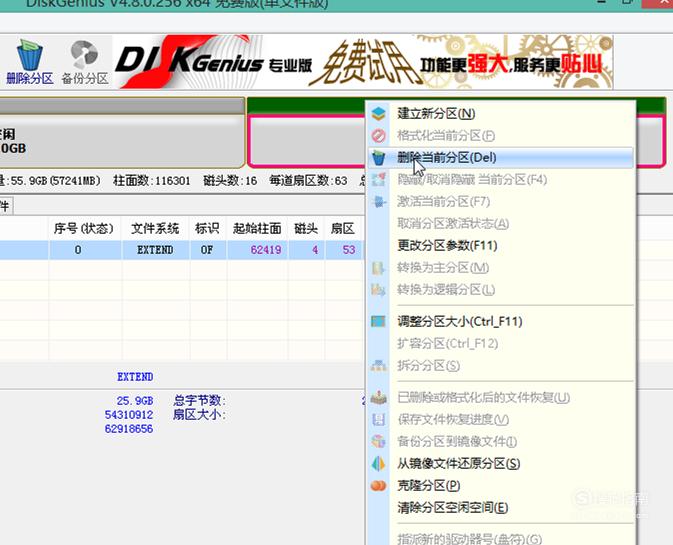
Task: Click the 激活当前分区 icon
Action: pos(379,201)
